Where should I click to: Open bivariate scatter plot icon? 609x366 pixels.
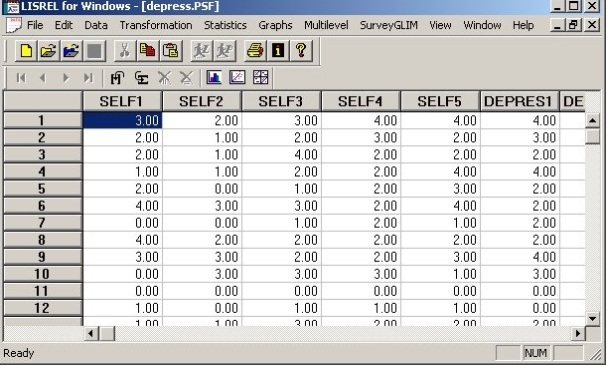(237, 77)
